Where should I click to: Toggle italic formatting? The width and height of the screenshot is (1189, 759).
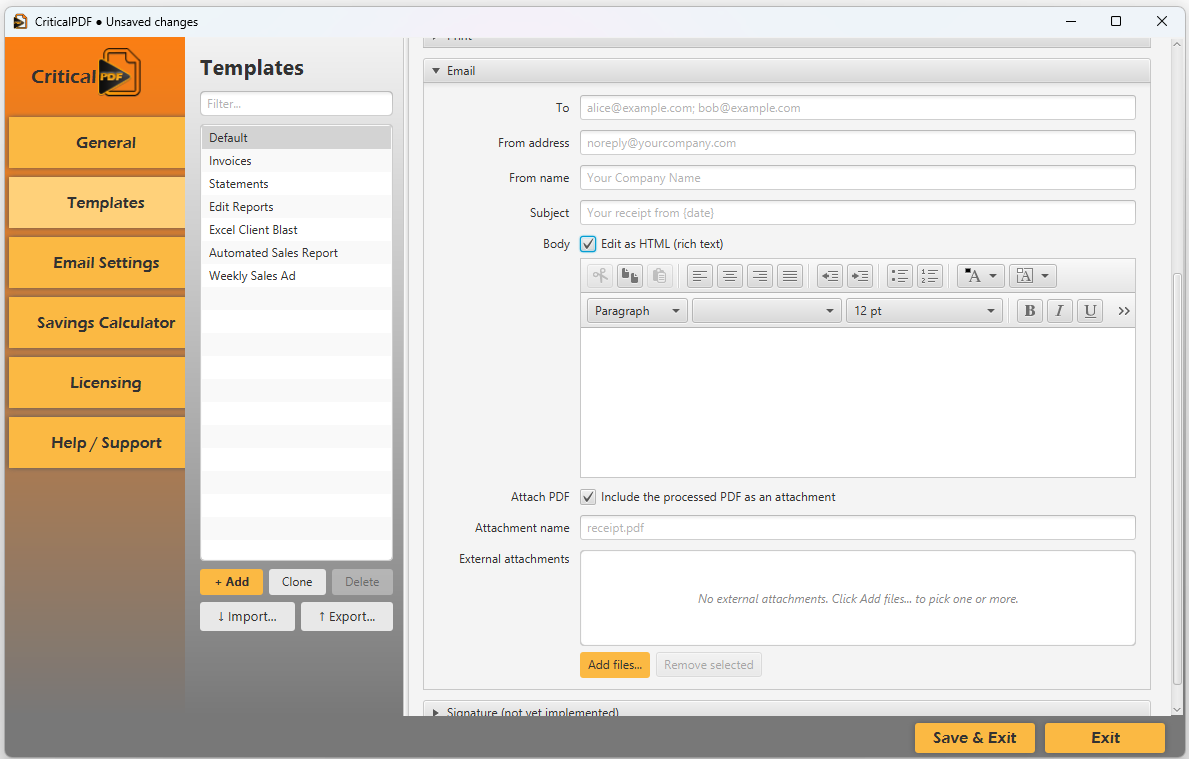coord(1059,311)
